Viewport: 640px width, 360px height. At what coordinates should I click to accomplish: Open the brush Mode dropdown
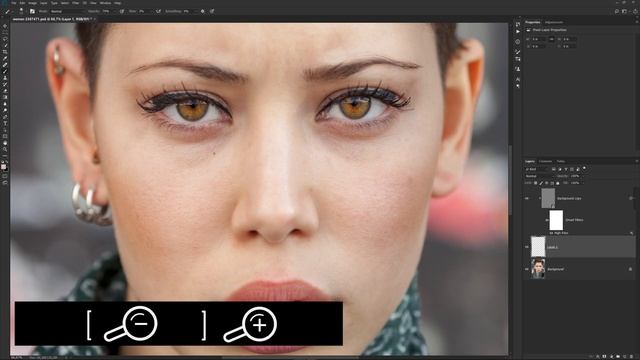(x=68, y=11)
